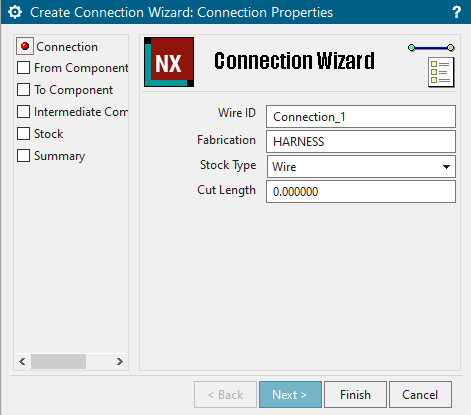This screenshot has height=415, width=471.
Task: Click the properties checklist icon
Action: pos(441,72)
